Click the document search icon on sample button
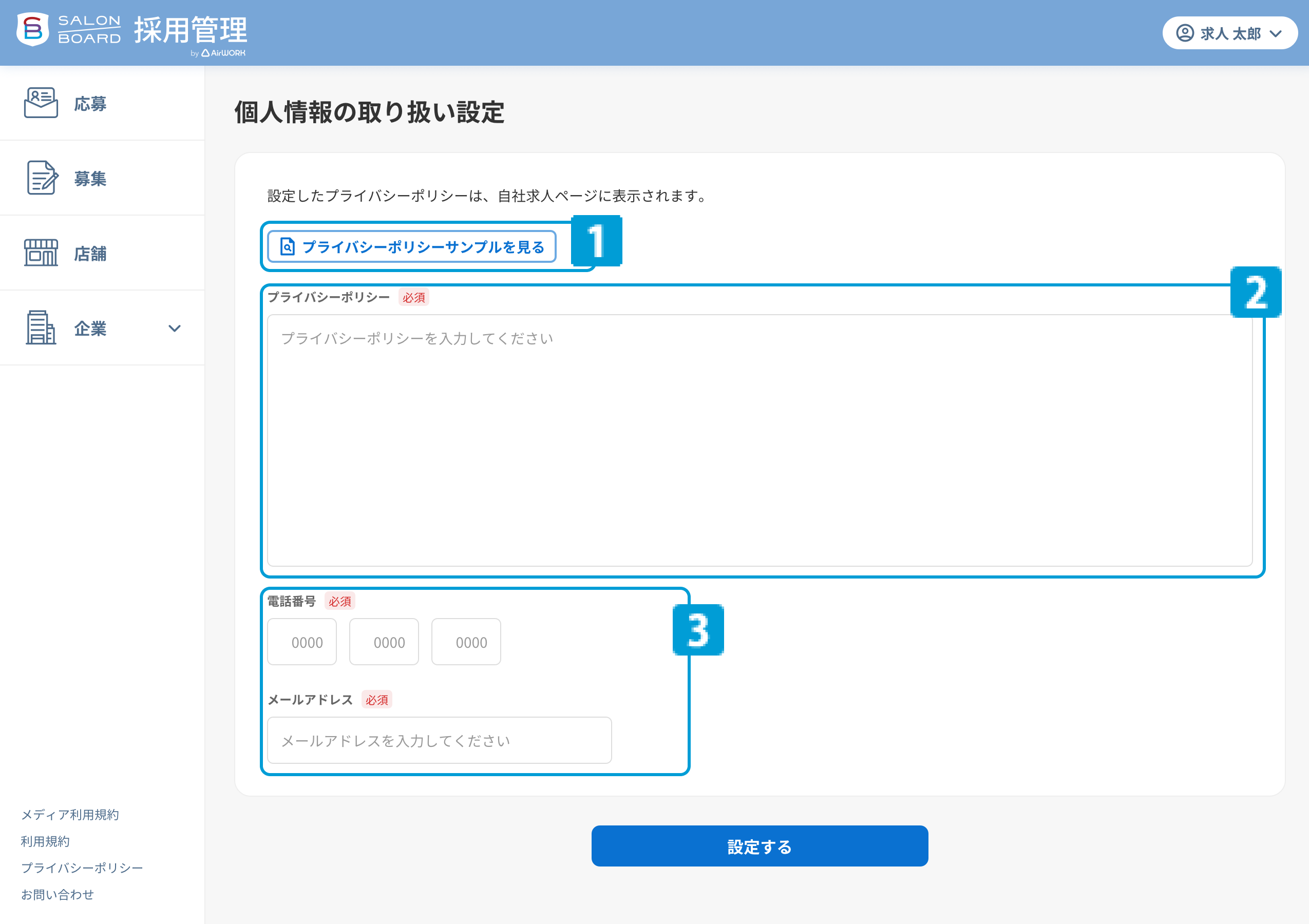 click(288, 247)
